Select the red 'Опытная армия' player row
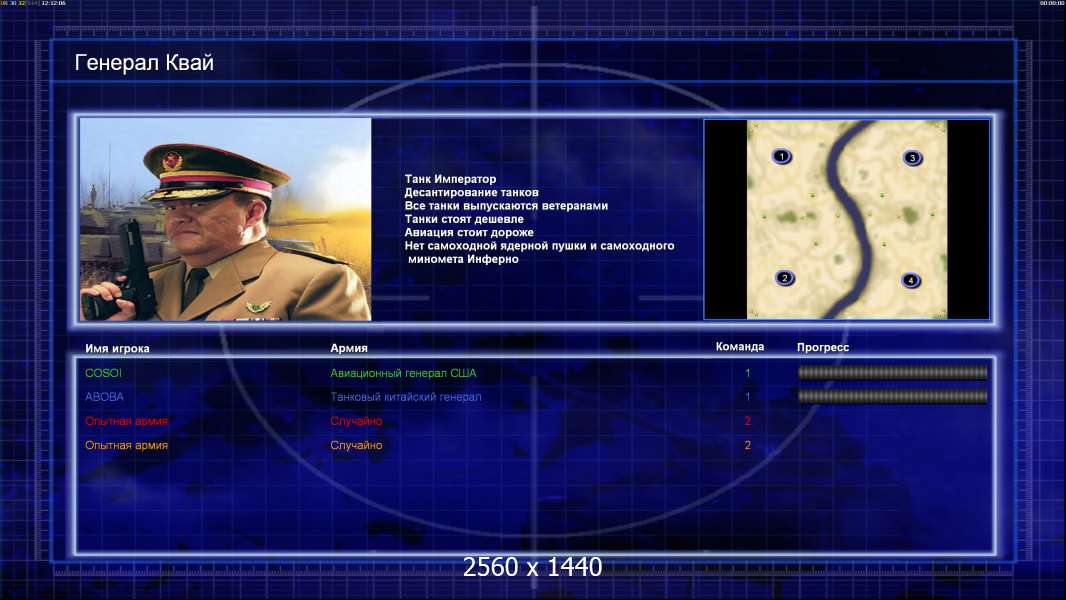Viewport: 1066px width, 600px height. tap(126, 421)
